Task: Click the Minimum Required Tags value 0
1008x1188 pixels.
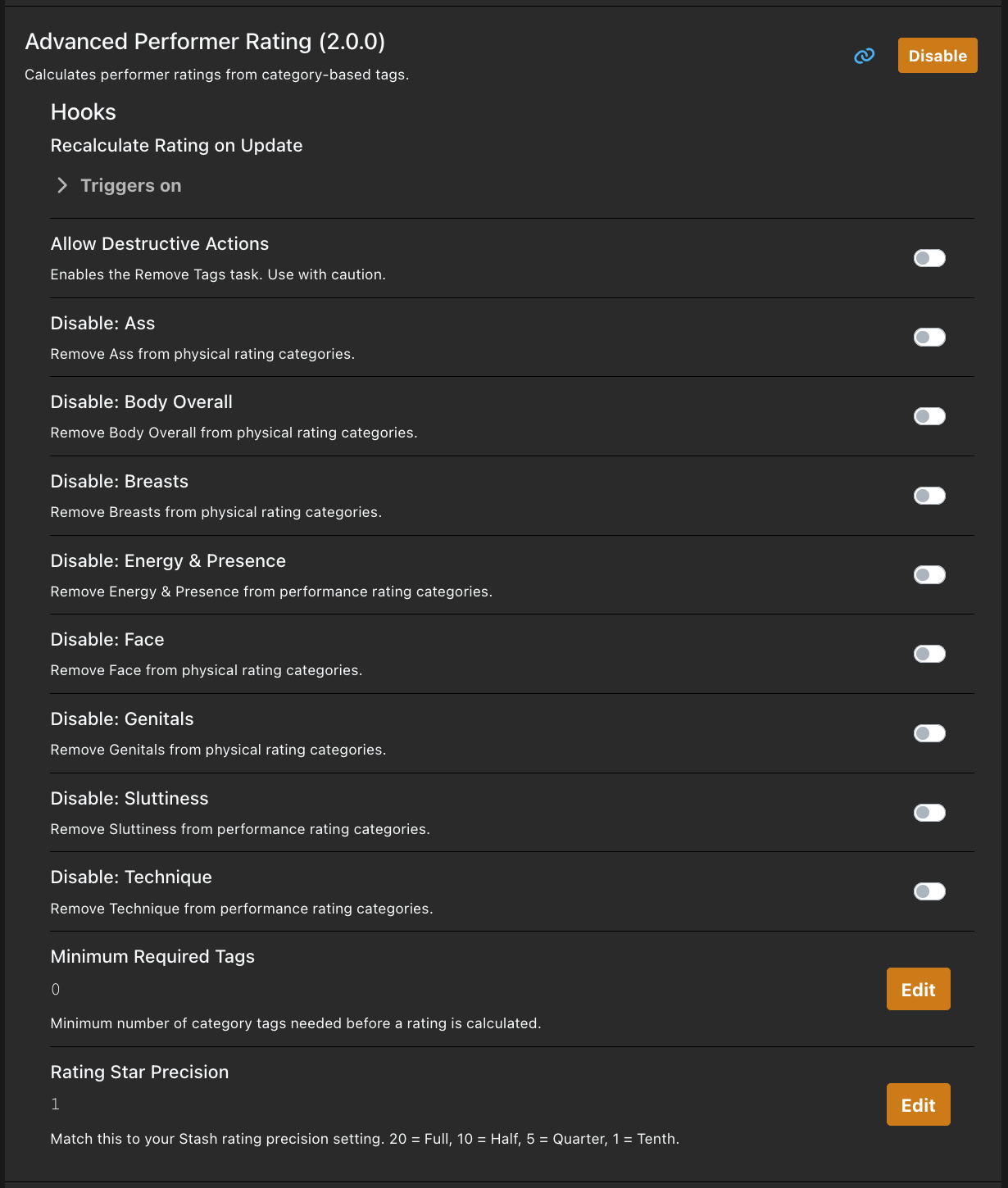Action: click(56, 990)
